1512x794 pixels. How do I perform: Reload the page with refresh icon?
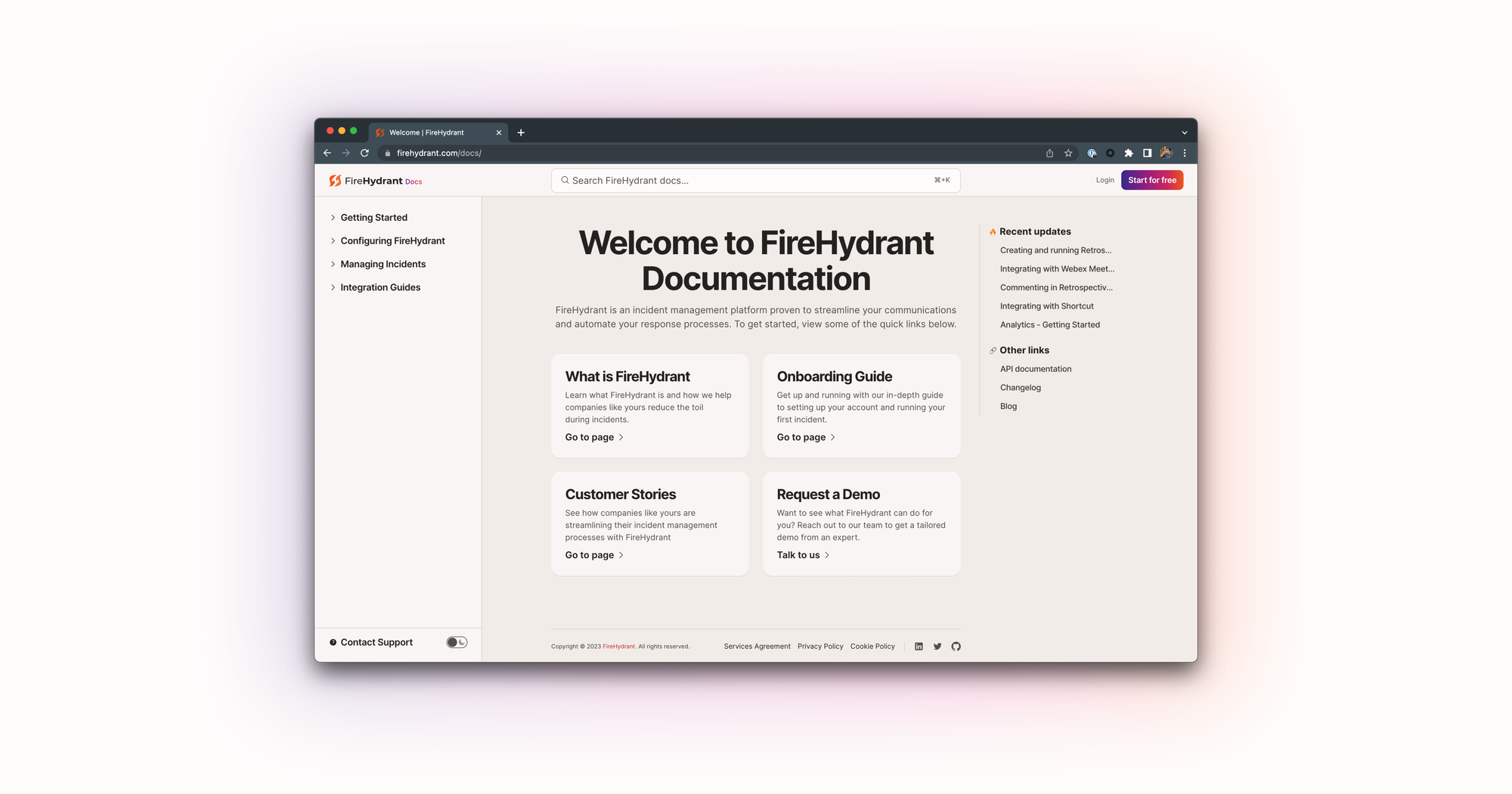click(x=364, y=153)
